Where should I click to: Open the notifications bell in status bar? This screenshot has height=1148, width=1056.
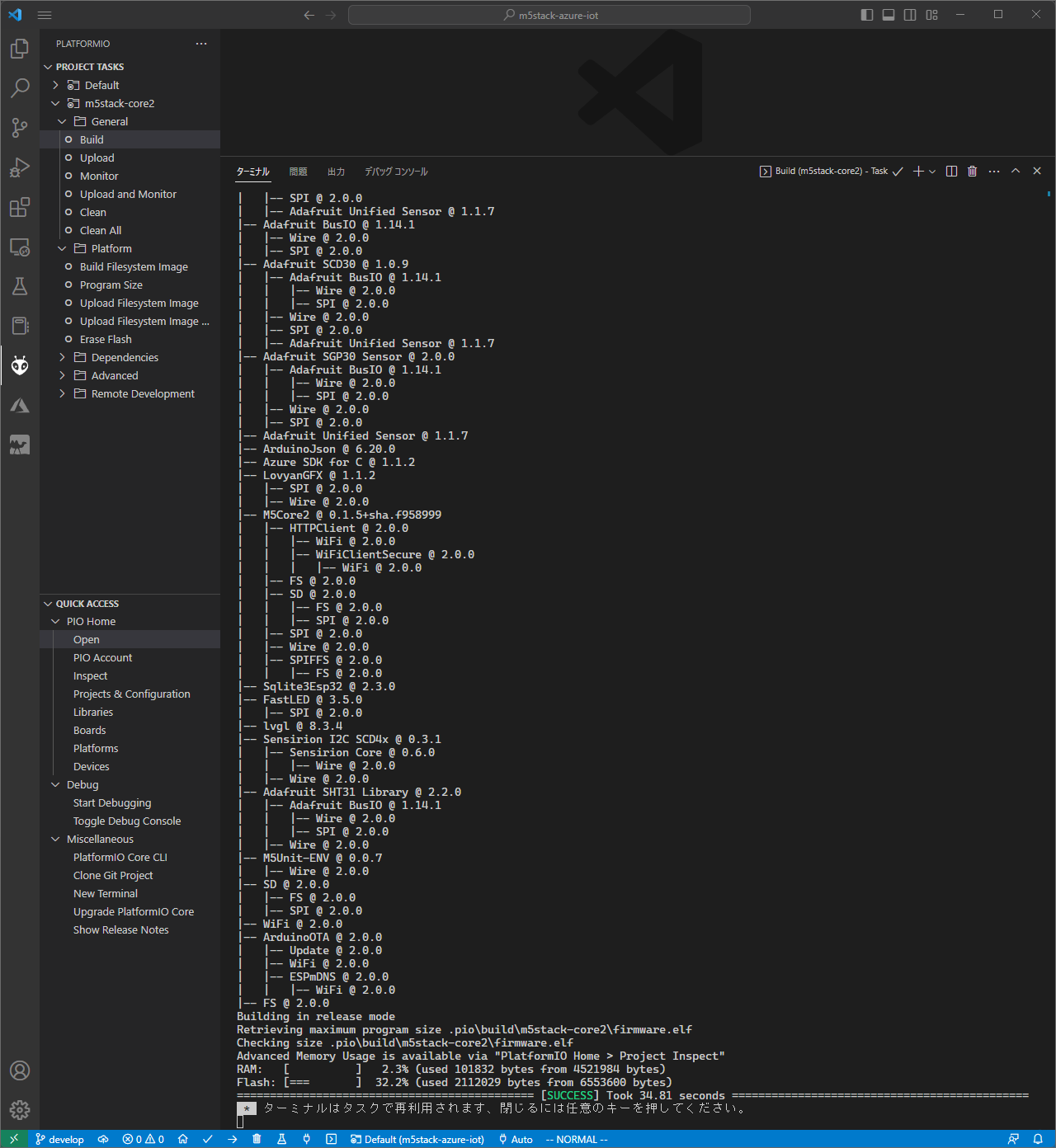point(1038,1139)
